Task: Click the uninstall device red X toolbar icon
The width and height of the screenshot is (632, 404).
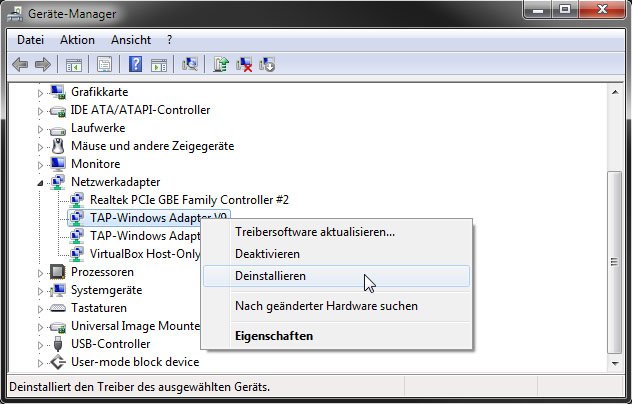Action: coord(244,65)
